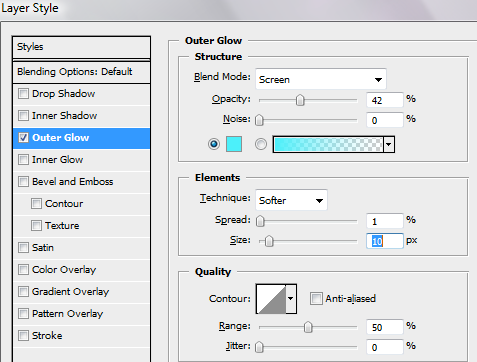Select the Bevel and Emboss label

click(x=73, y=182)
